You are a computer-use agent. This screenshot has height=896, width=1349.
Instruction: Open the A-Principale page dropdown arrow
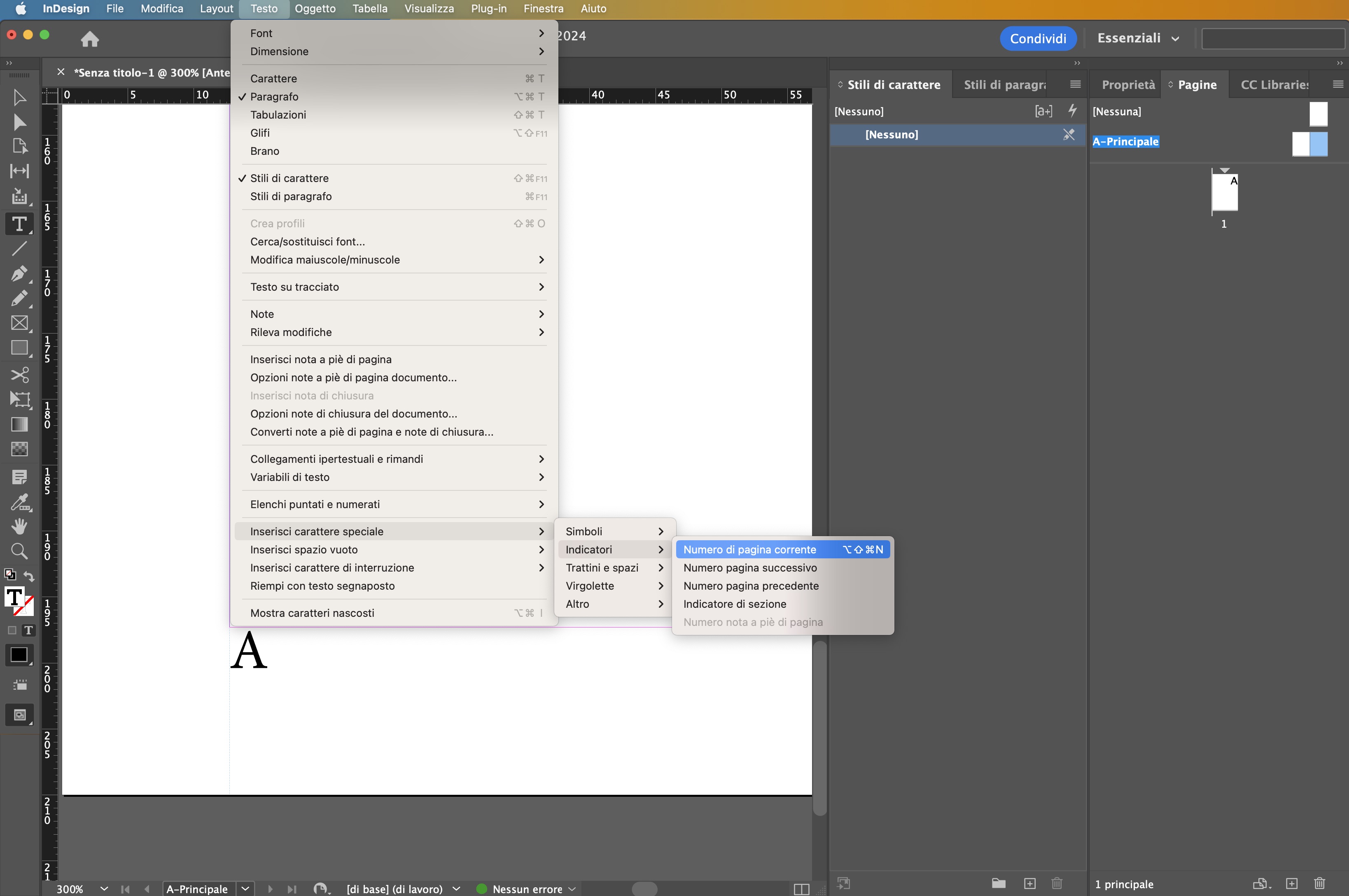pos(245,889)
